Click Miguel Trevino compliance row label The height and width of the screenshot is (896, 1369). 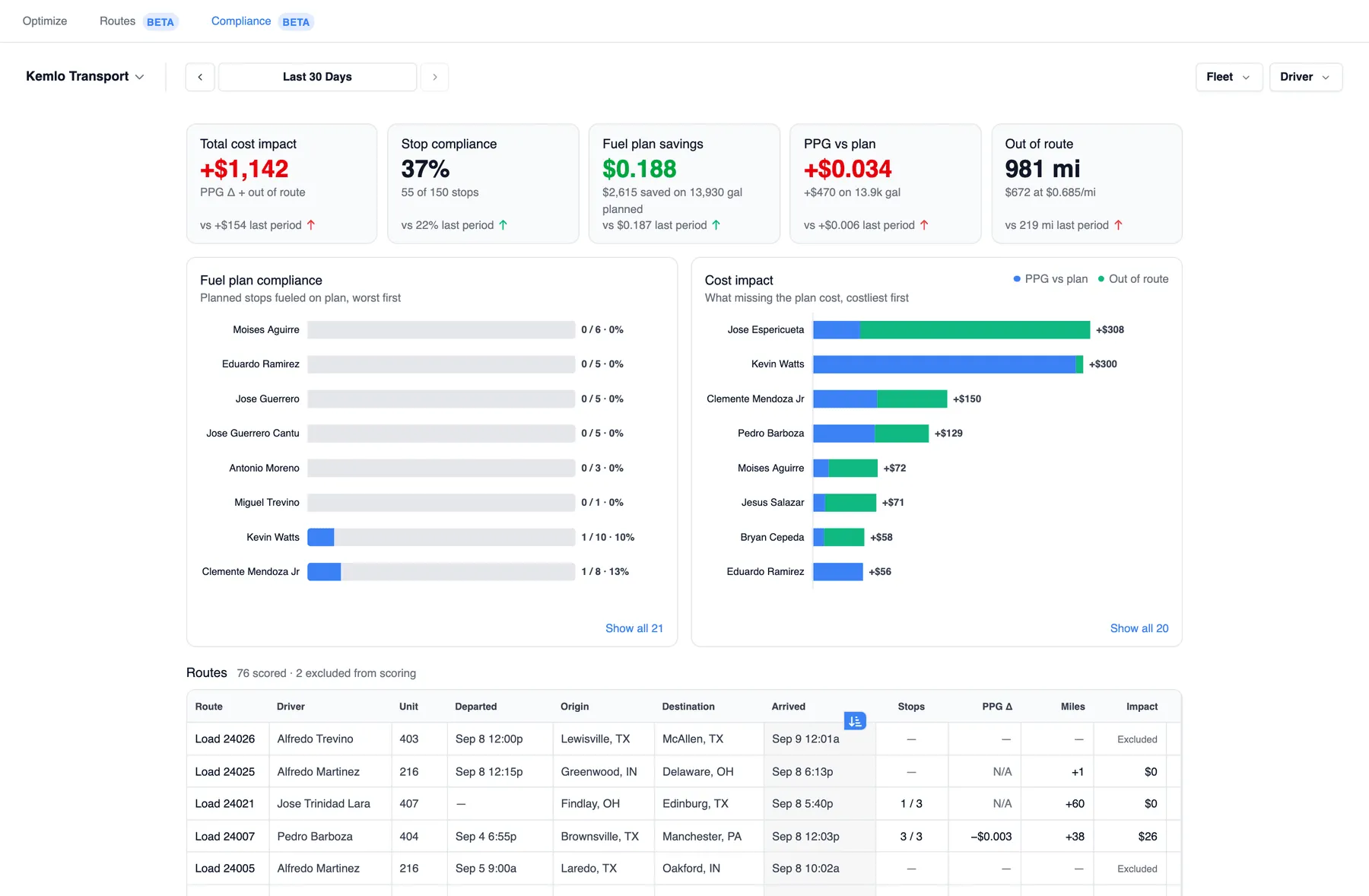point(267,503)
